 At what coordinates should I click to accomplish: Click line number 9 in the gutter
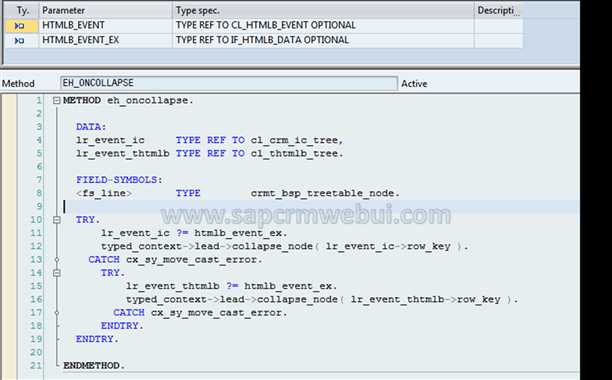click(39, 206)
